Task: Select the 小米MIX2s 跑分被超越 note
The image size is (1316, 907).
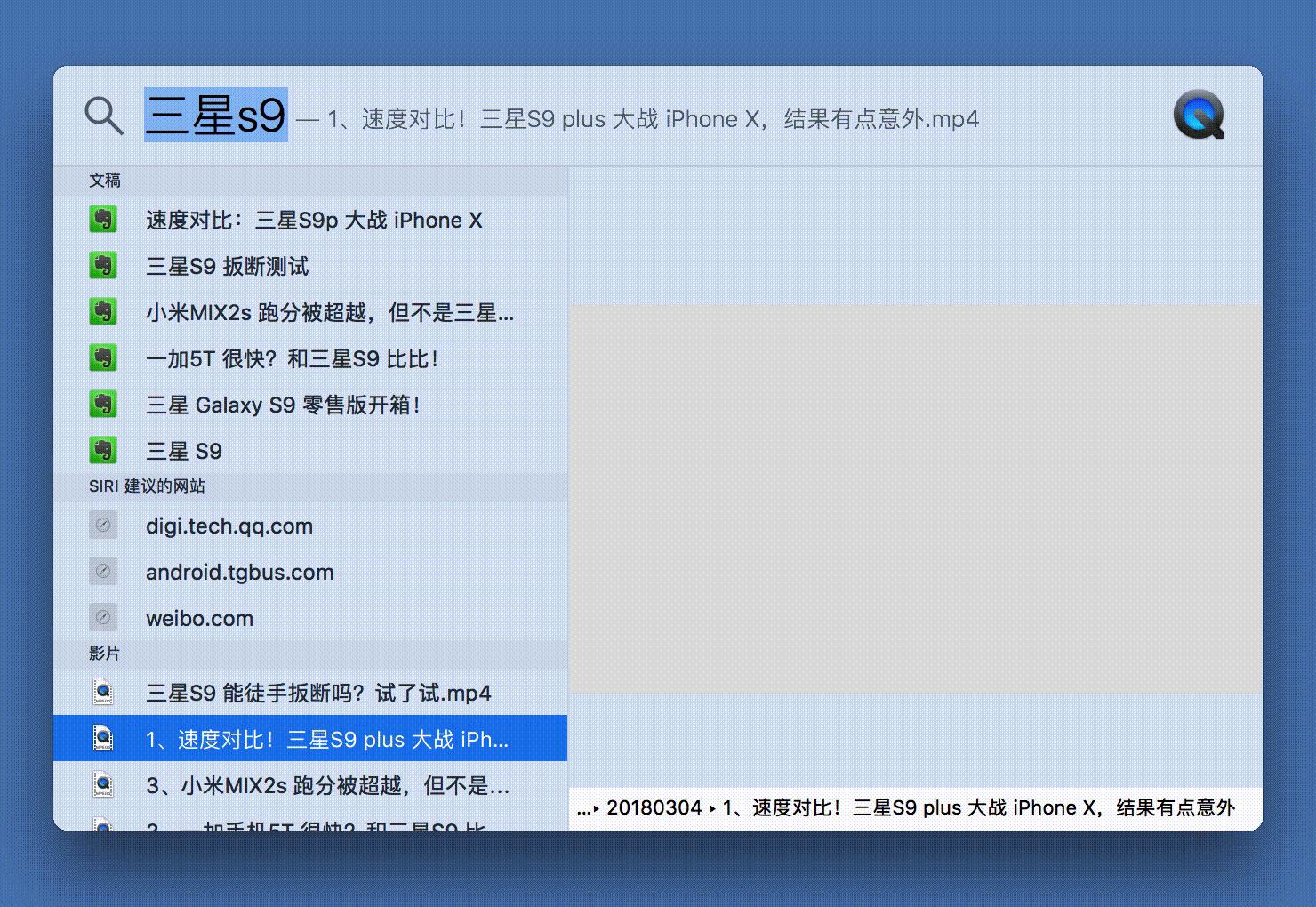Action: [x=329, y=312]
